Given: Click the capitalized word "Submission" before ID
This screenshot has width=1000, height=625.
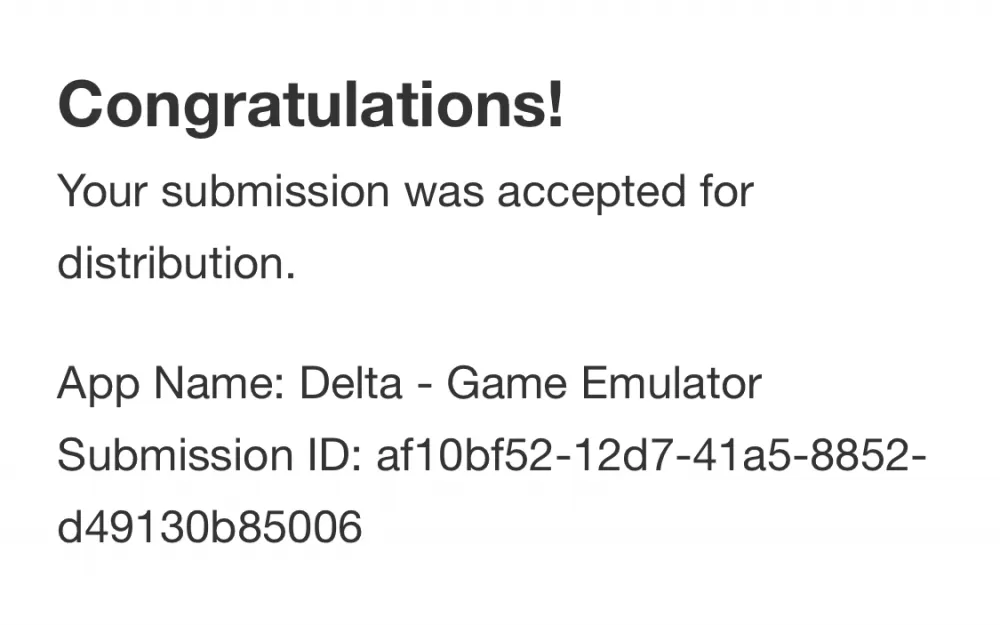Looking at the screenshot, I should pos(175,455).
